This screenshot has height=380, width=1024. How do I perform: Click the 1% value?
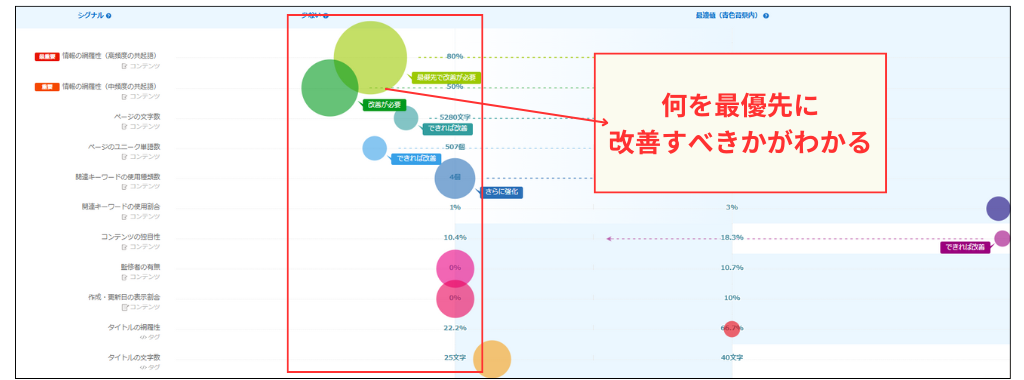[x=455, y=207]
